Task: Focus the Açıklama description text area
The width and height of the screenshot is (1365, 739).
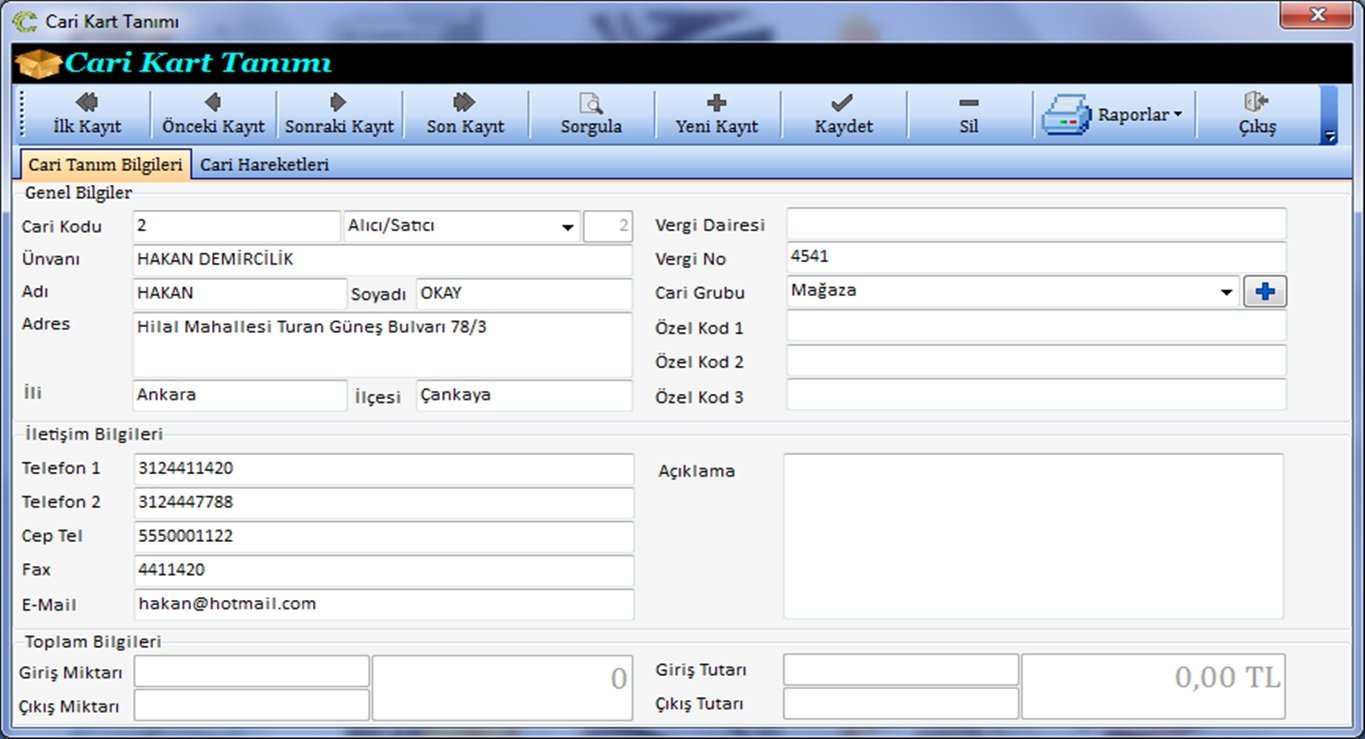Action: pos(1032,536)
